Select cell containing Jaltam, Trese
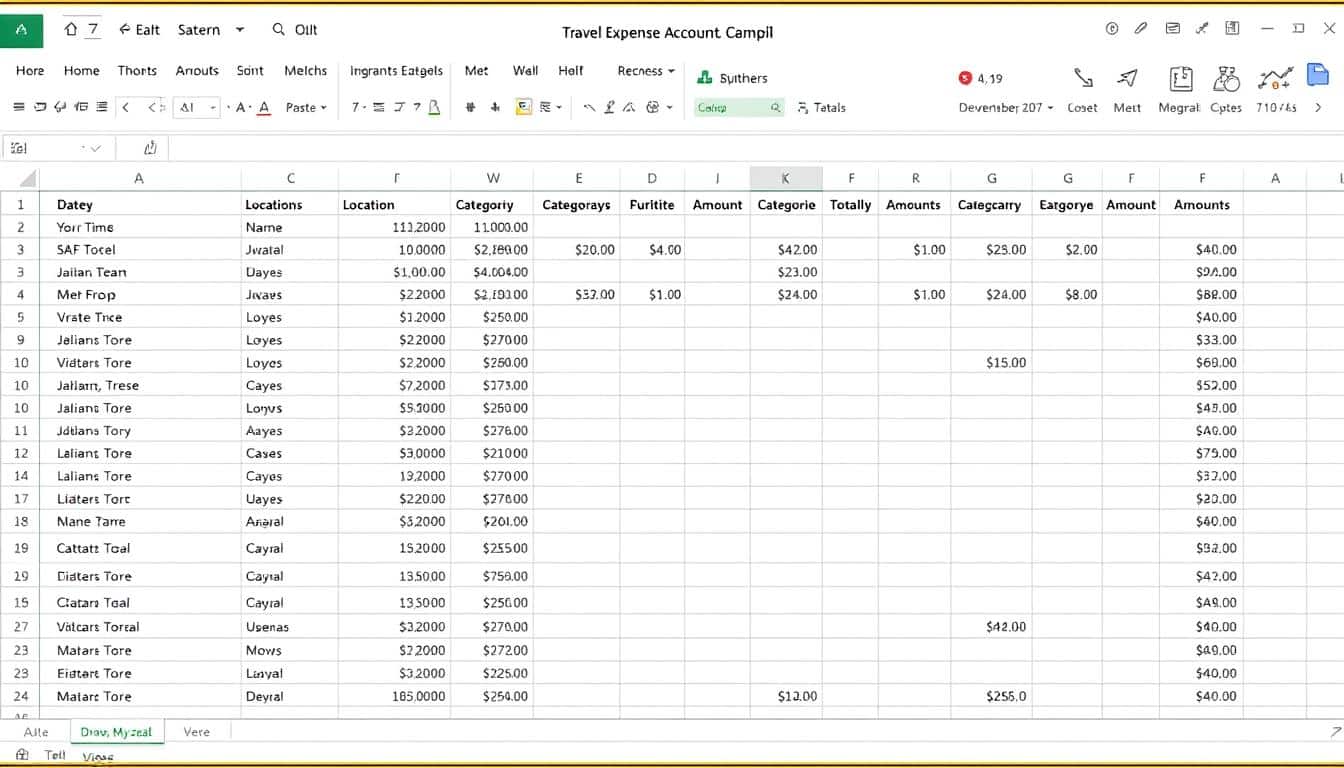Viewport: 1344px width, 768px height. click(139, 385)
